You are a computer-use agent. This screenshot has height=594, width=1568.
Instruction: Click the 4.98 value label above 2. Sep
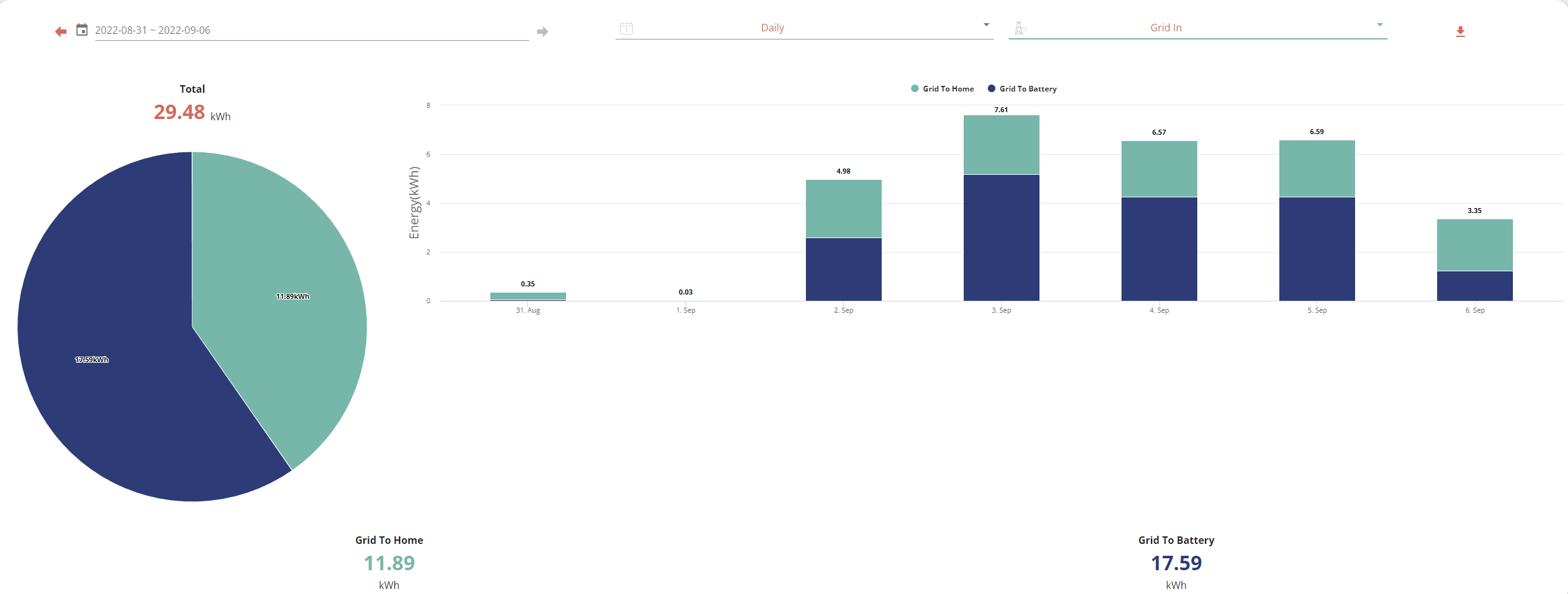[843, 171]
